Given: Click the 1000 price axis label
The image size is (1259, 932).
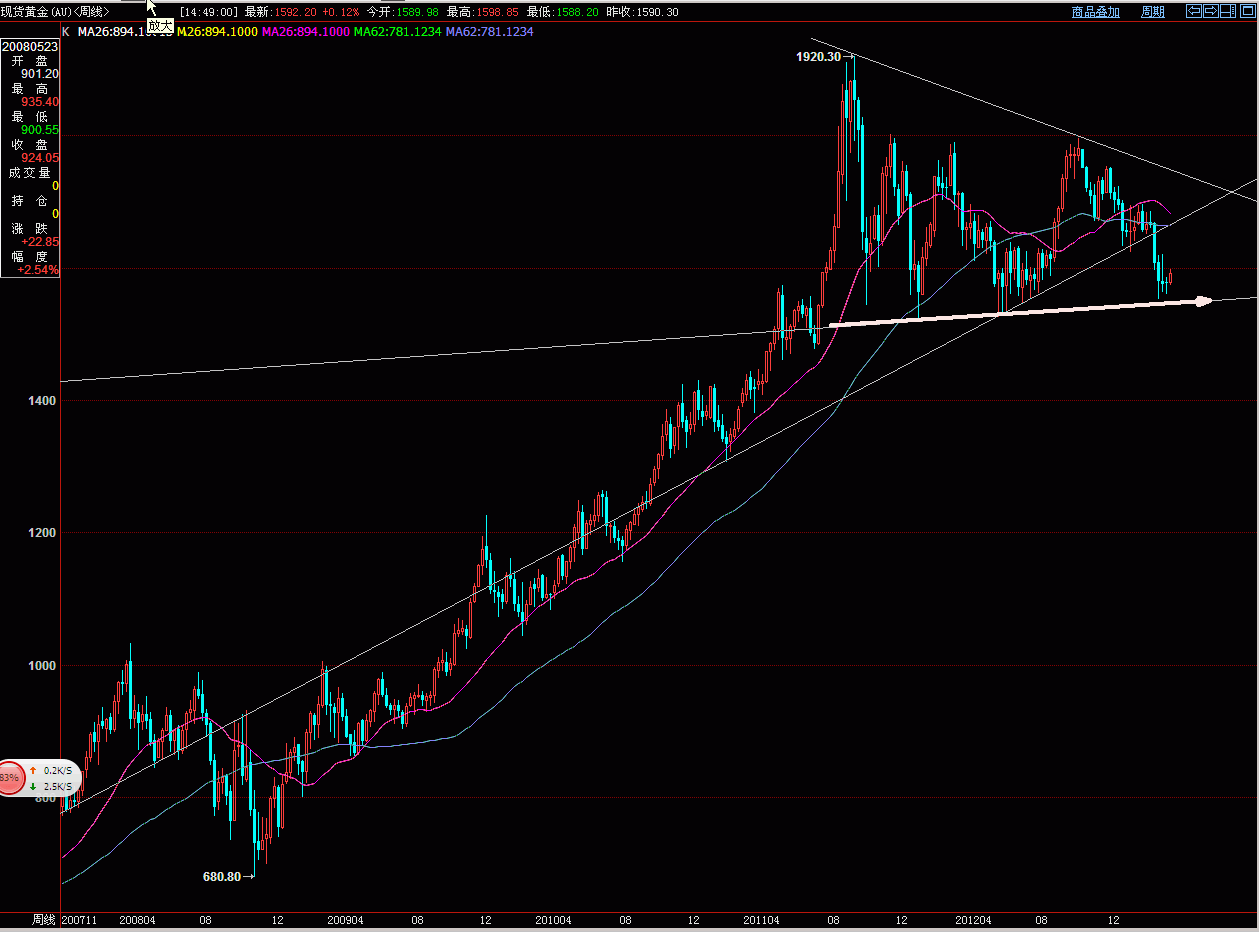Looking at the screenshot, I should (43, 665).
